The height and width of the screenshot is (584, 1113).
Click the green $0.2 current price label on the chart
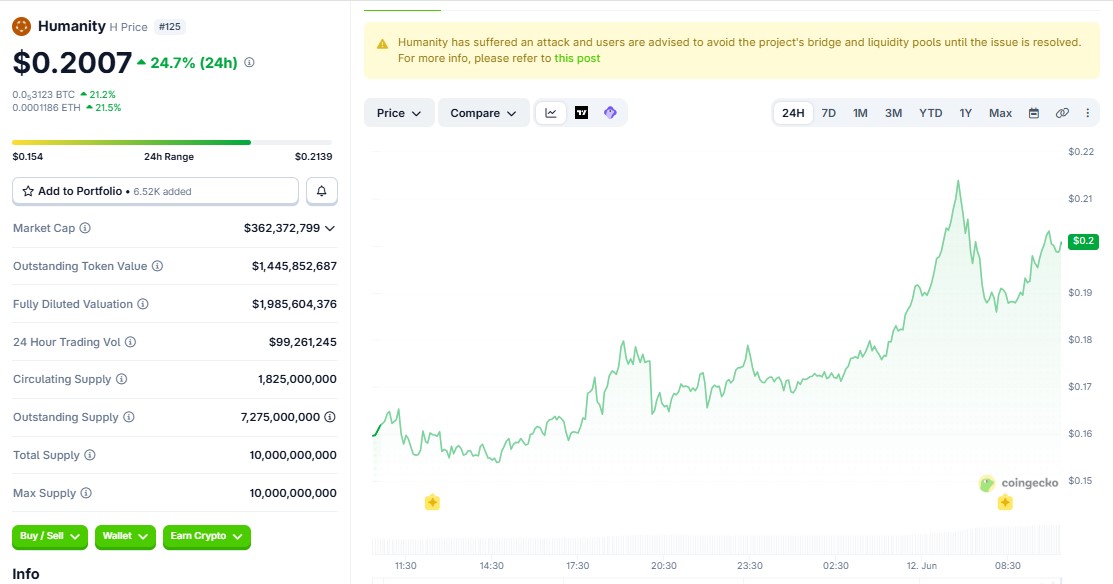pos(1083,241)
